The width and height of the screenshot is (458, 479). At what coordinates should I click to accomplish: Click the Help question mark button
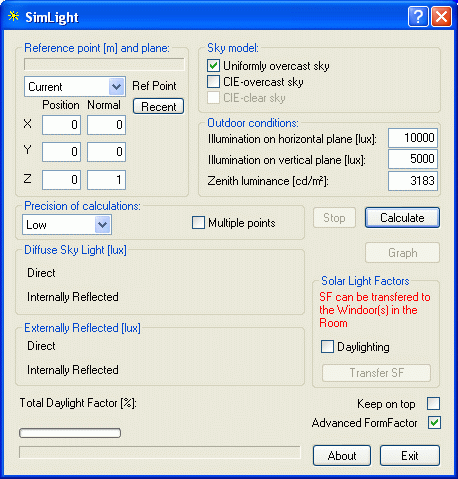click(418, 16)
